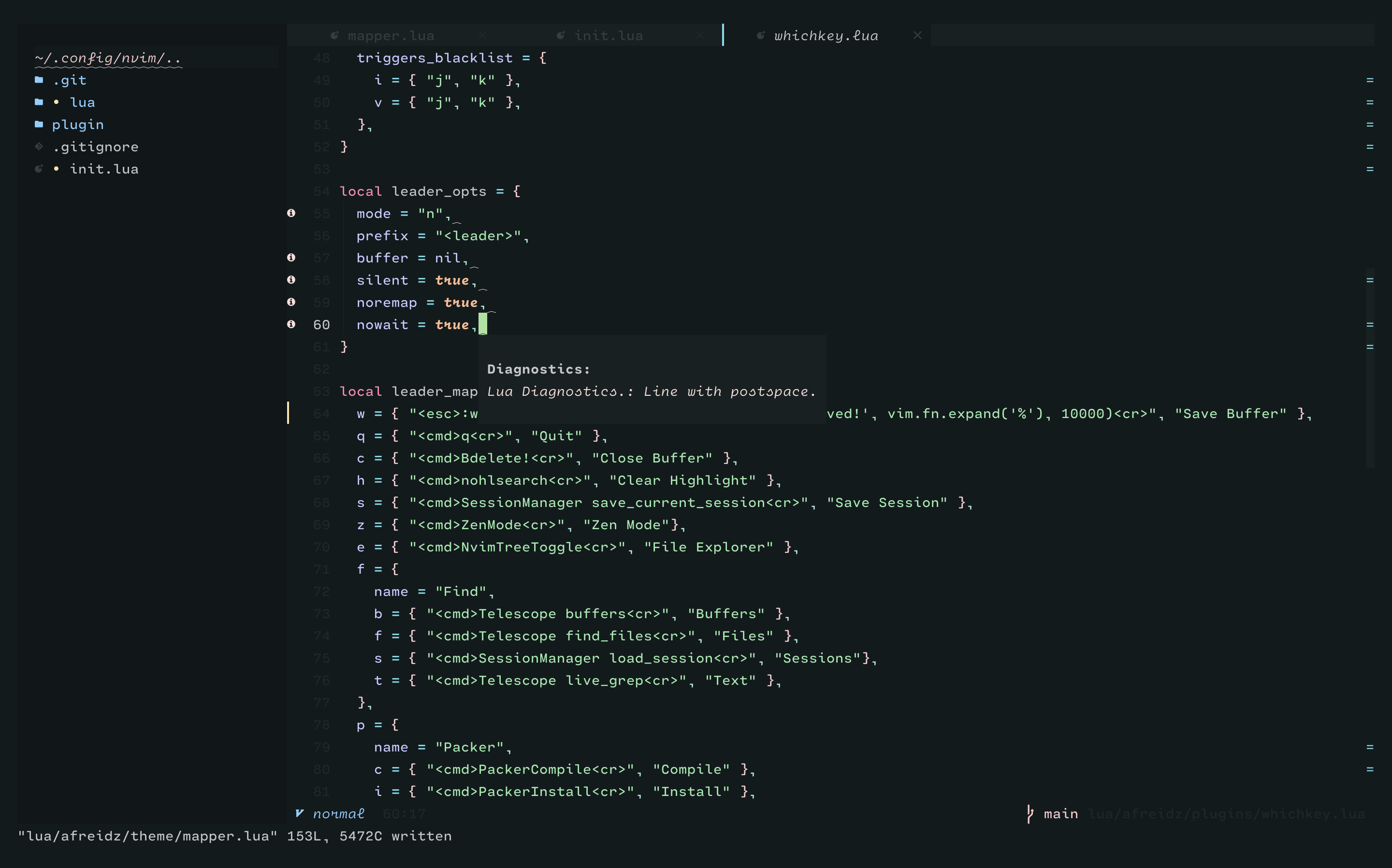
Task: Click the normal mode indicator icon
Action: point(300,813)
